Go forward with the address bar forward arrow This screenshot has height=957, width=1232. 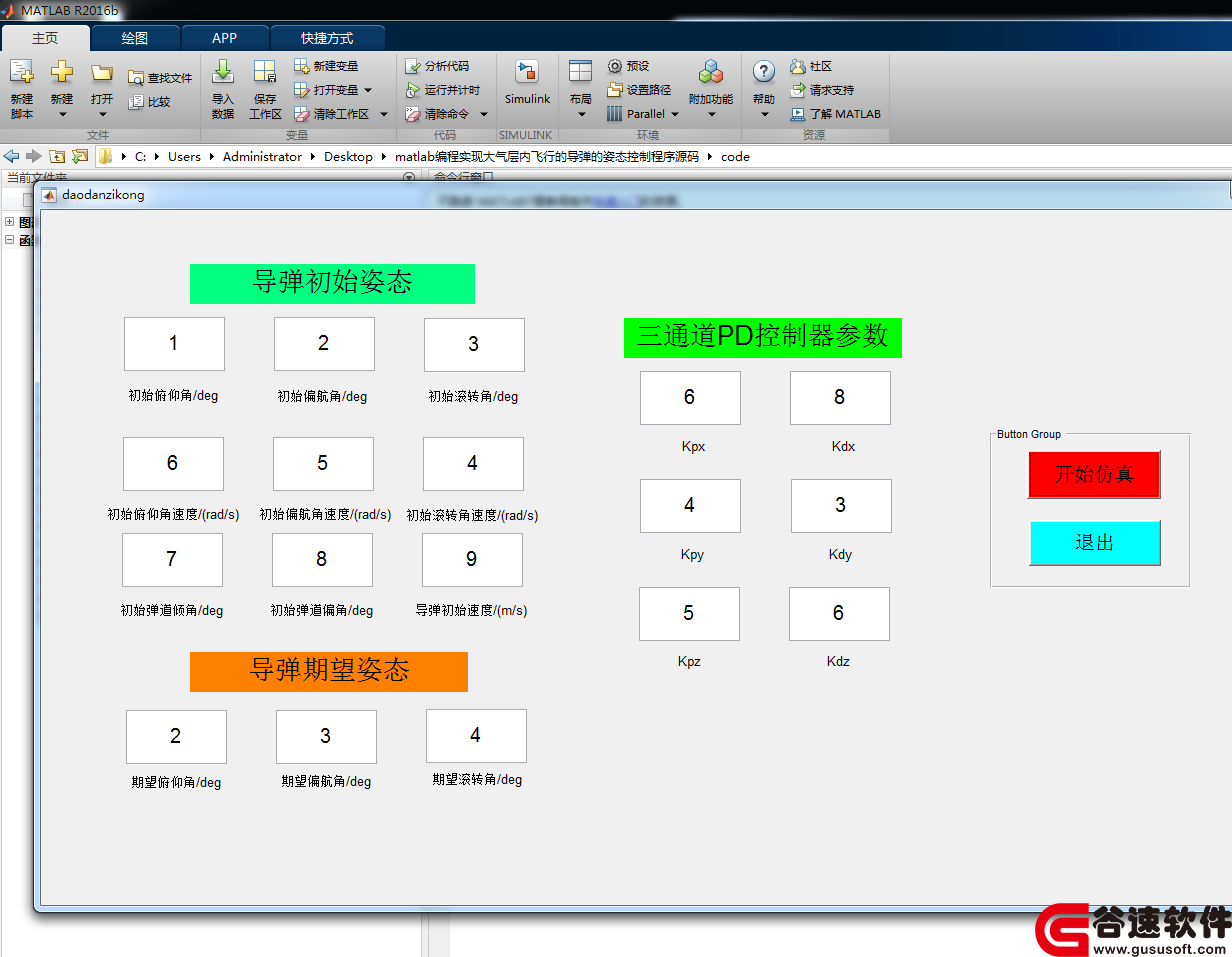tap(33, 156)
